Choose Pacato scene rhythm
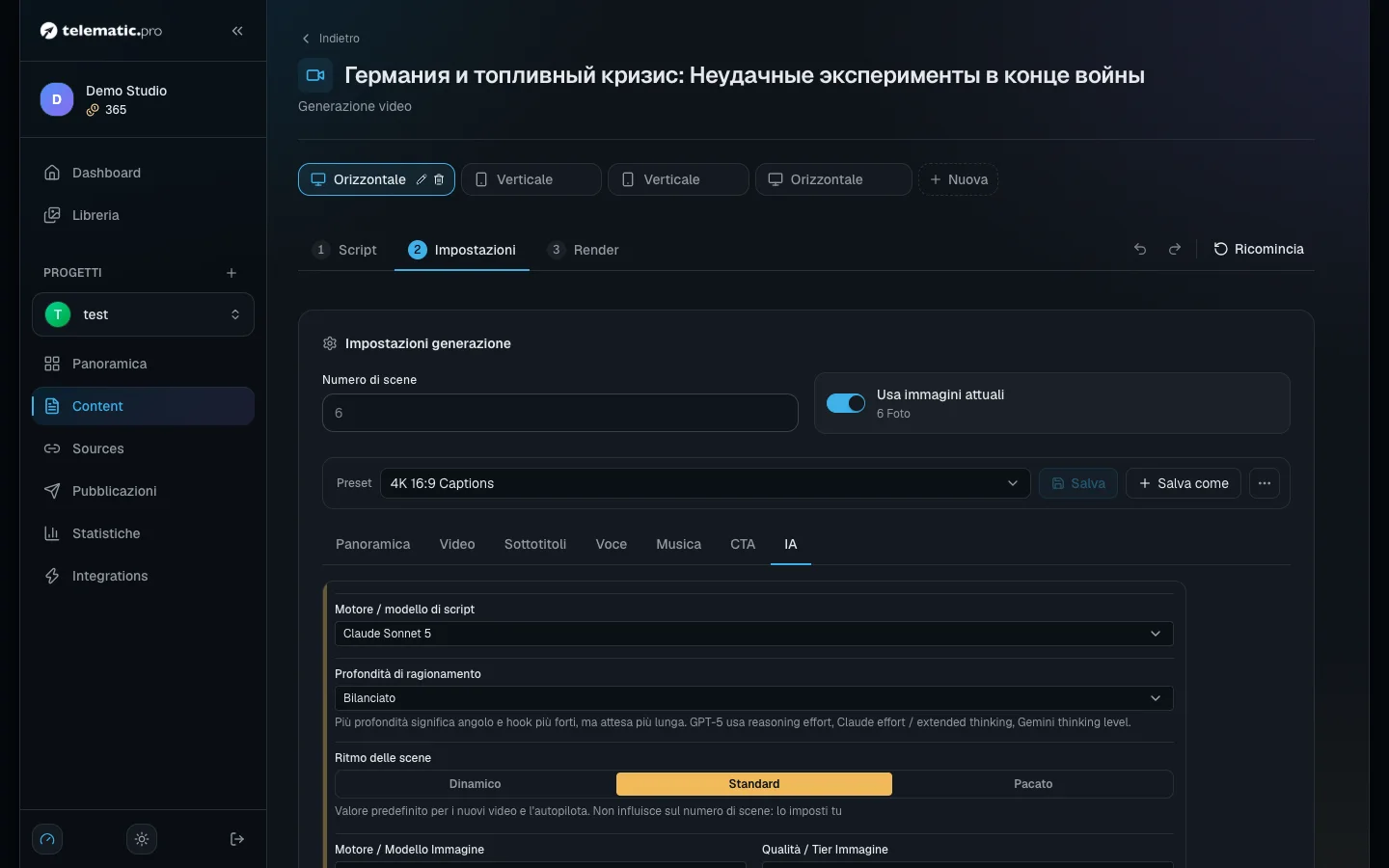 (x=1033, y=784)
